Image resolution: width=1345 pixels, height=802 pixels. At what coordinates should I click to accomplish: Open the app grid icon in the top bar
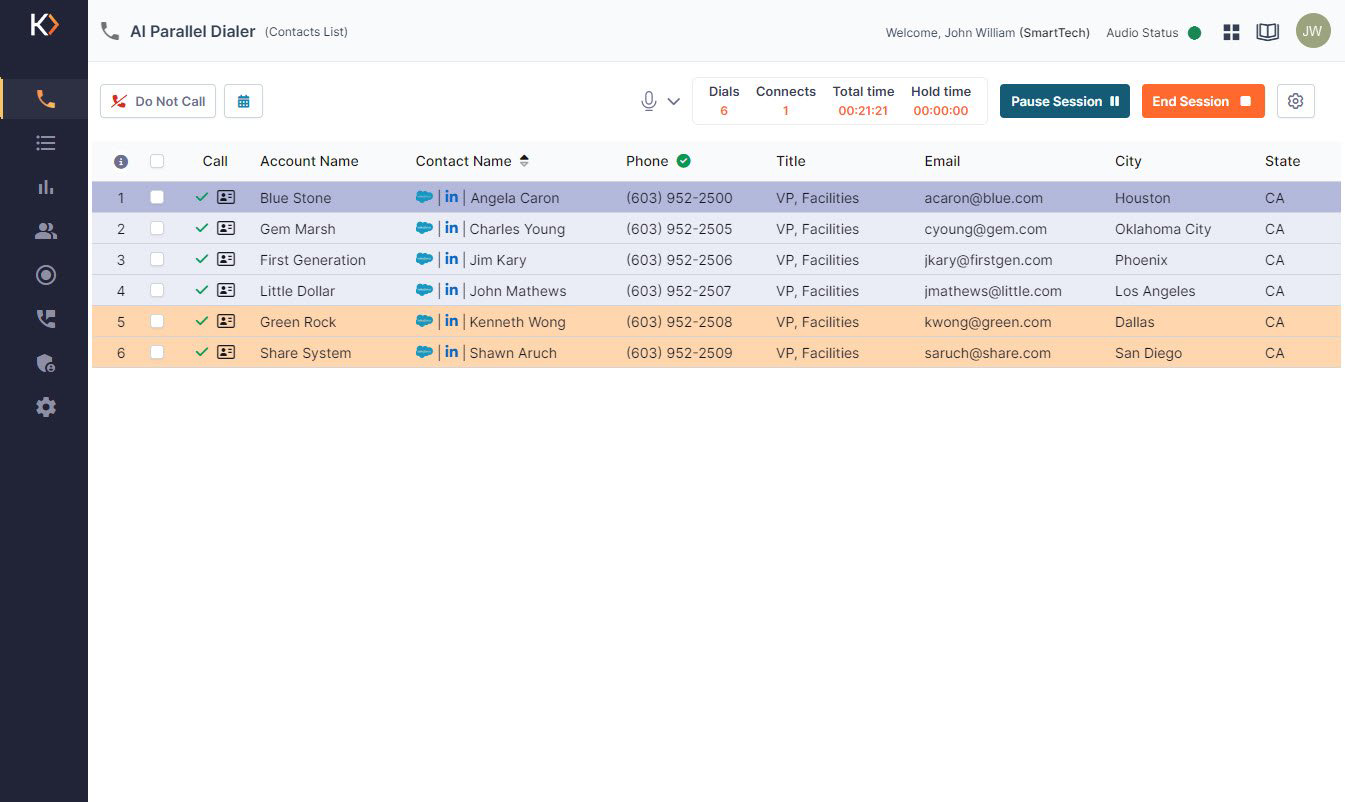tap(1231, 31)
